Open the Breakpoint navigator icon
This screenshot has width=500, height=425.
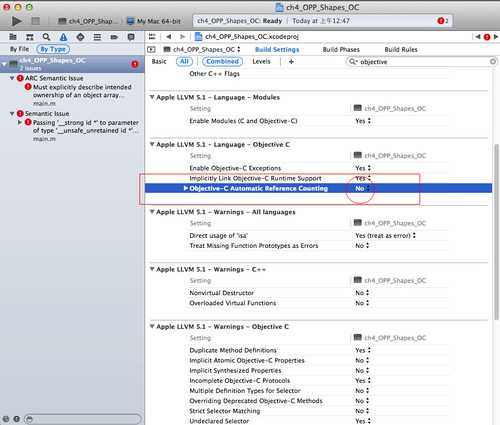(x=114, y=37)
